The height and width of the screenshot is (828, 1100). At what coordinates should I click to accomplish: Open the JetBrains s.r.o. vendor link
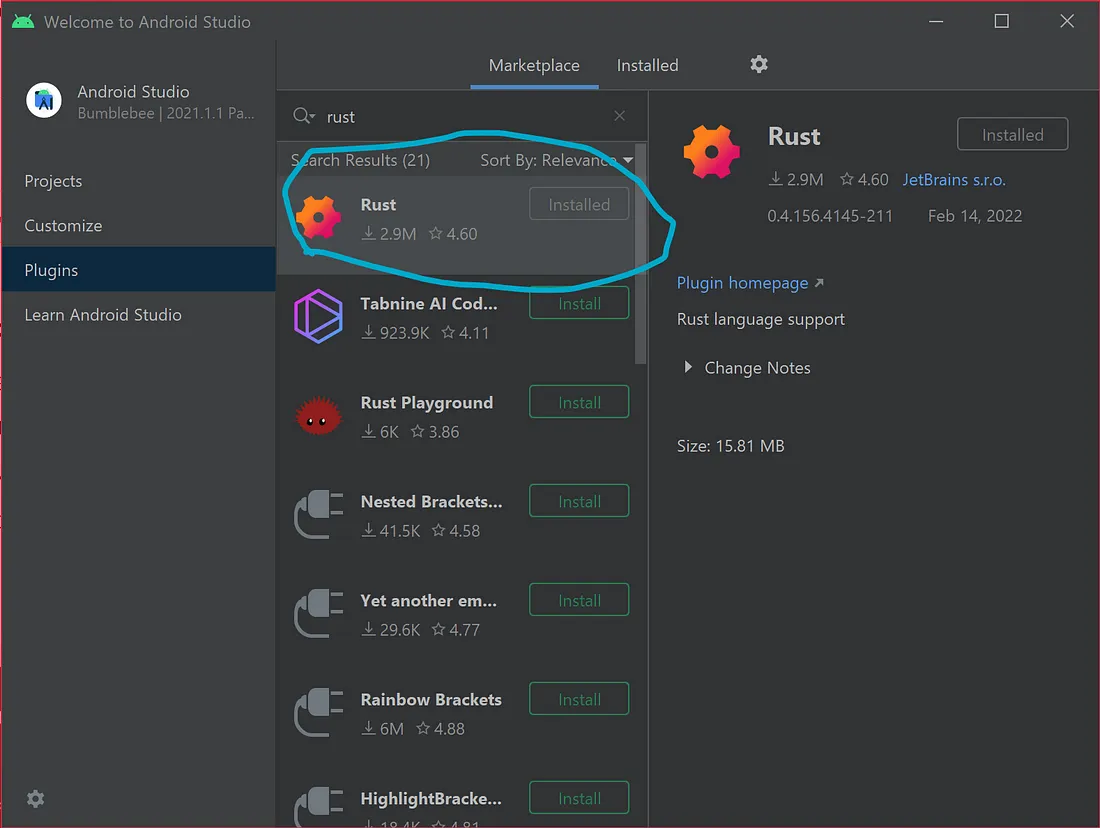953,180
